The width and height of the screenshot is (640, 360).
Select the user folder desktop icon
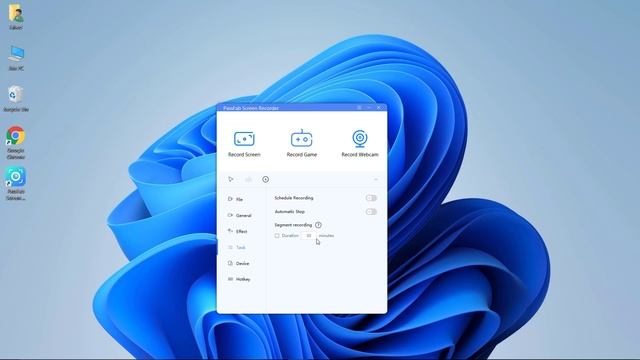[x=16, y=17]
